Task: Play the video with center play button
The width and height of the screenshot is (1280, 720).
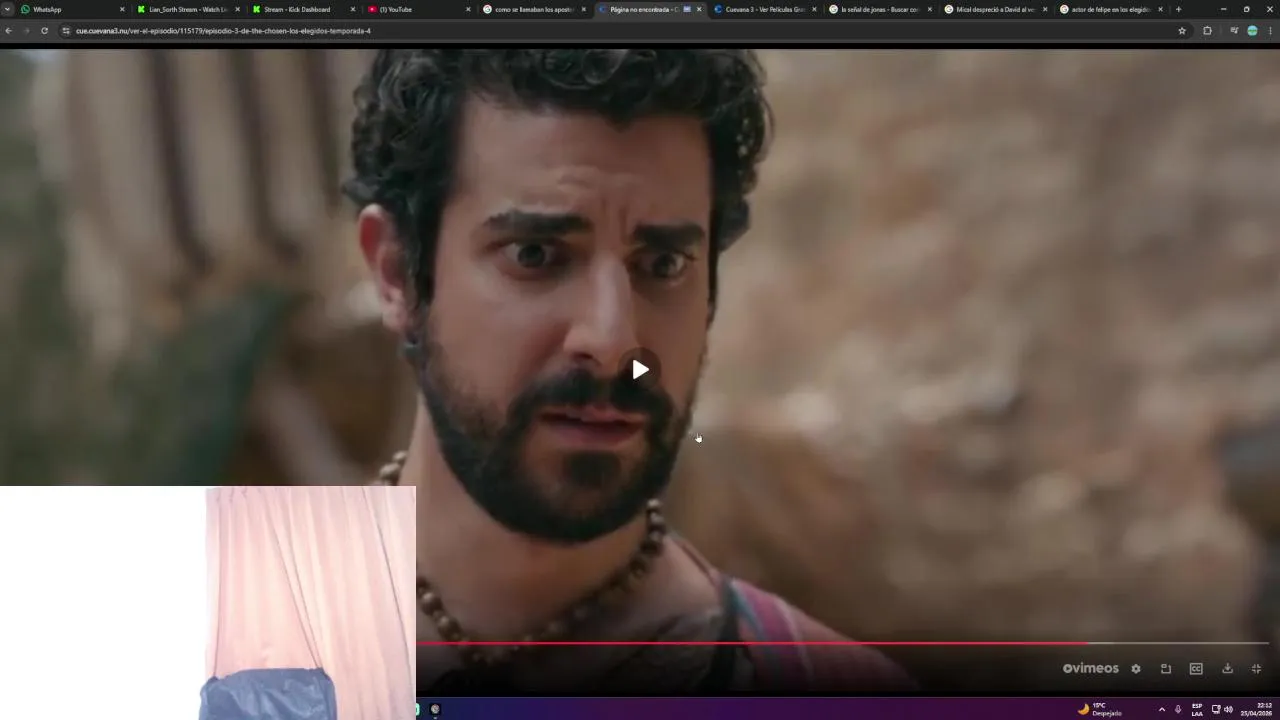Action: [x=640, y=370]
